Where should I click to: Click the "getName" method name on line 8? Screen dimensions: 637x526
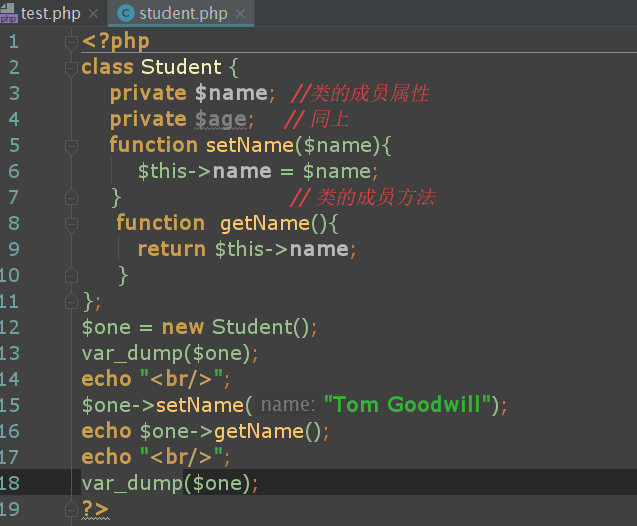coord(265,223)
